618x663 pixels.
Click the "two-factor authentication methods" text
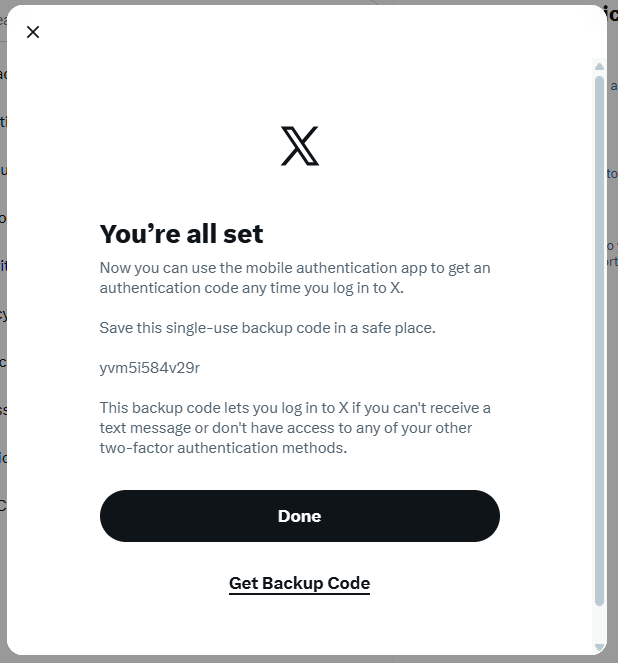222,448
